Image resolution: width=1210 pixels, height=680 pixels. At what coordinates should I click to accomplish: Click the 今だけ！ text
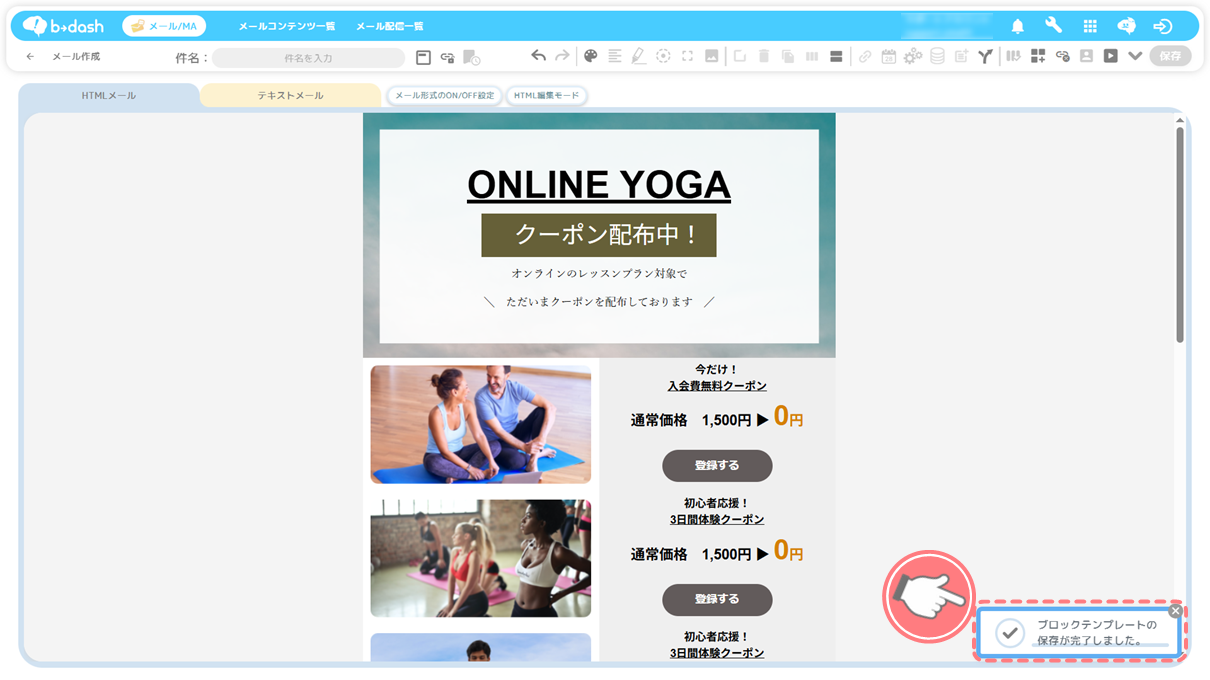(x=717, y=369)
